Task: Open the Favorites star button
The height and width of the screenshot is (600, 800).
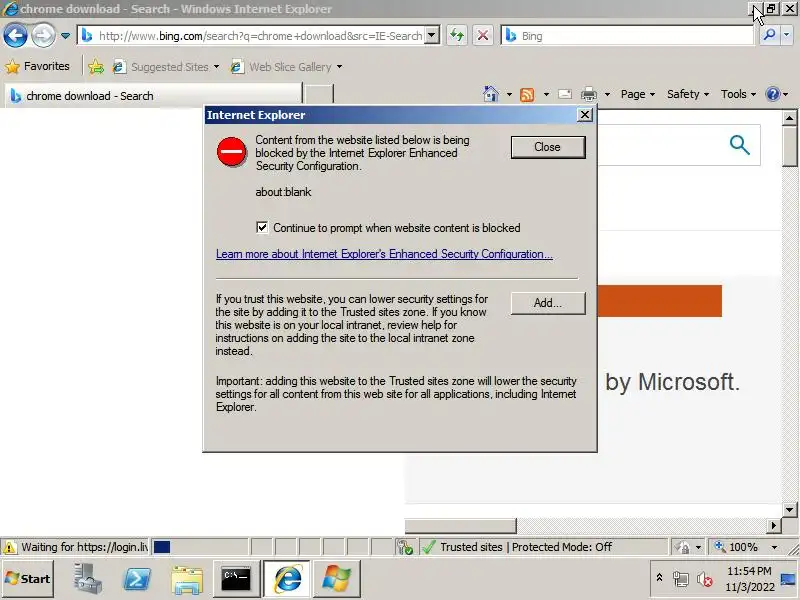Action: click(37, 66)
